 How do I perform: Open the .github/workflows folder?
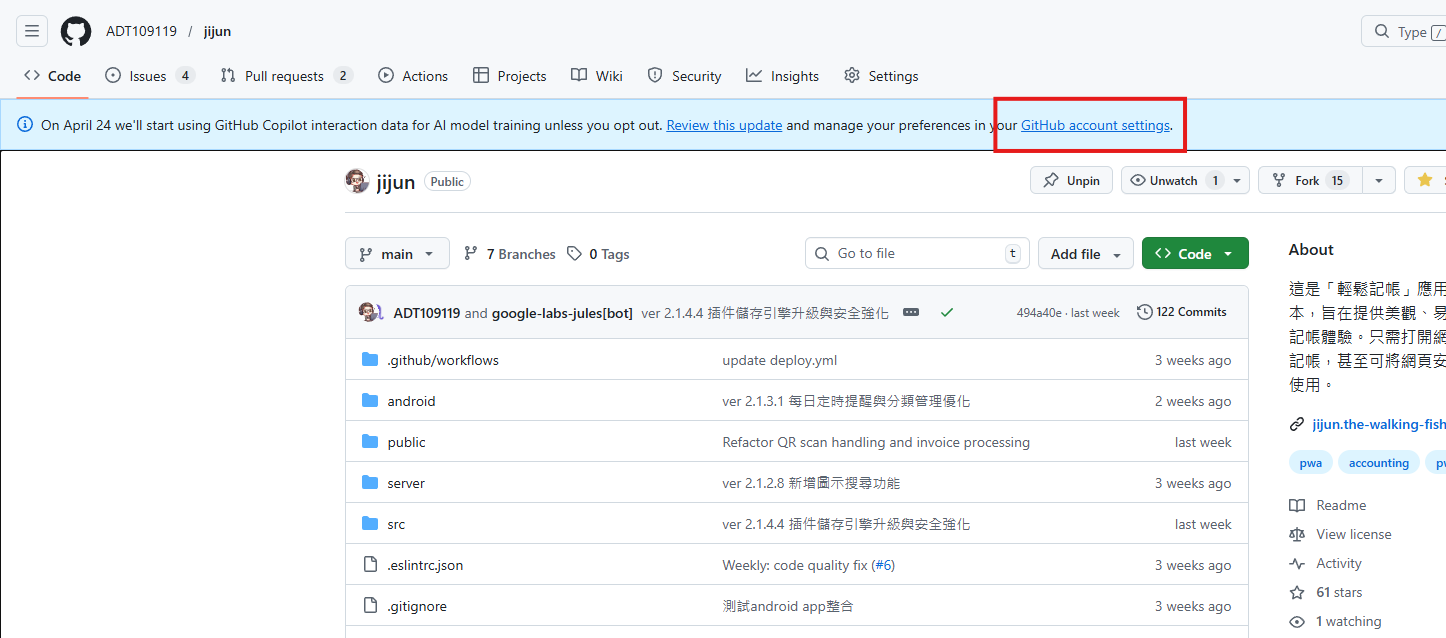pyautogui.click(x=443, y=360)
